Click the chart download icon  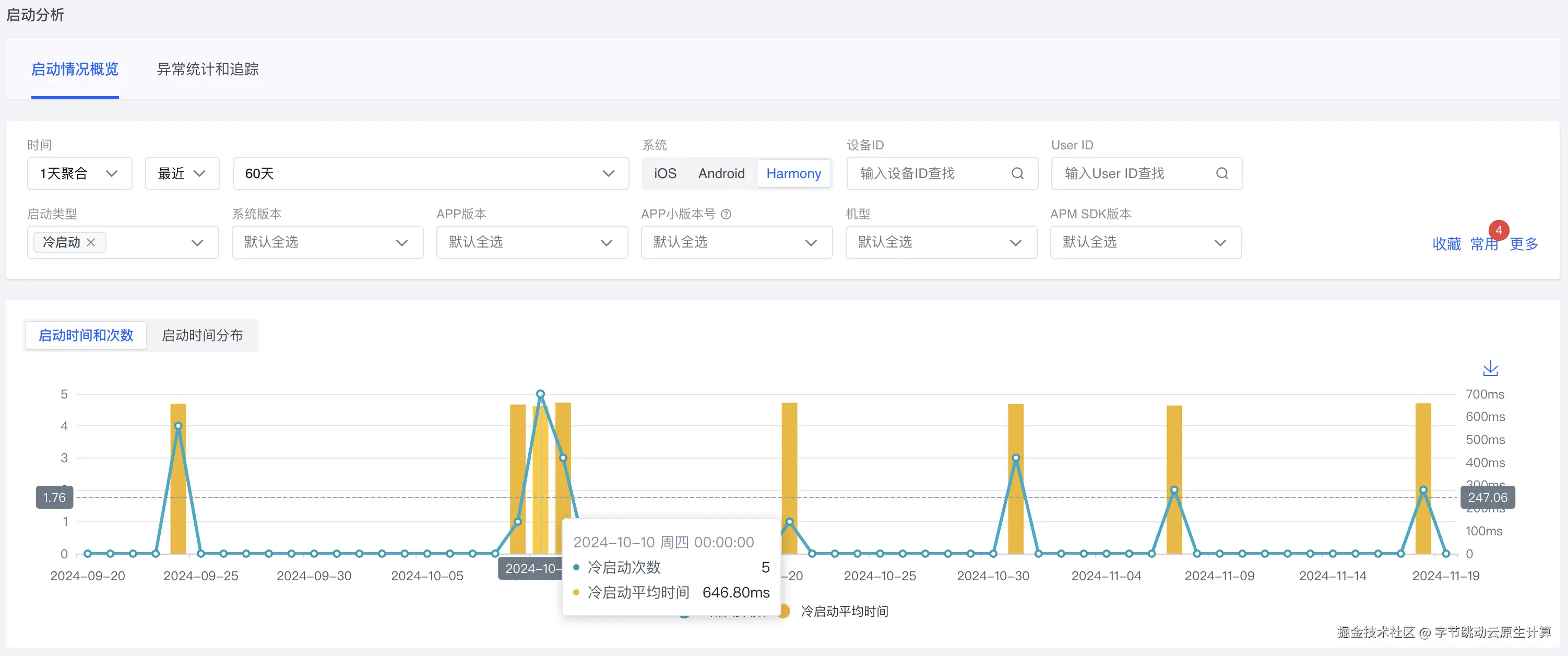(x=1490, y=368)
